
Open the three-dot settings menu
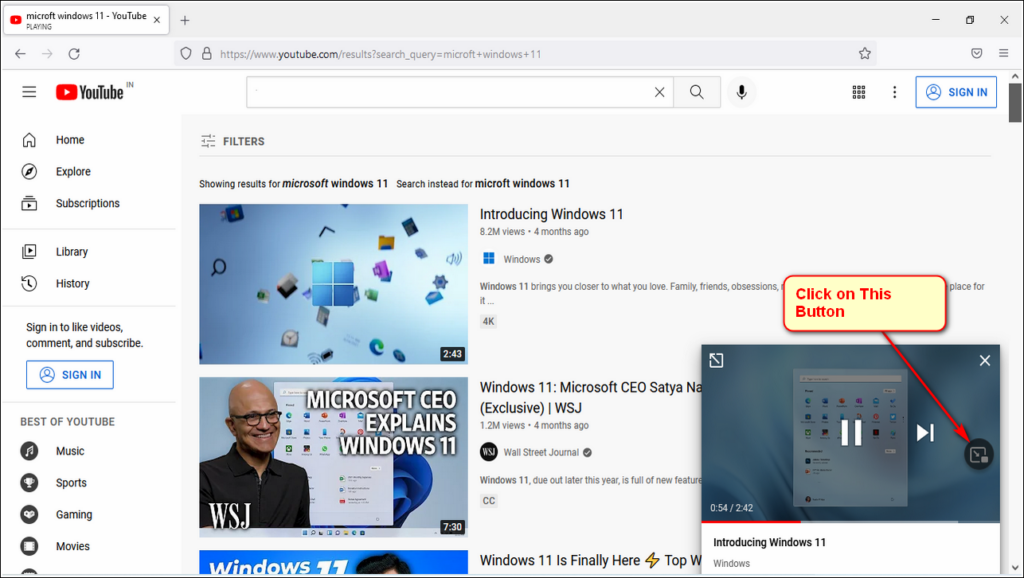pos(895,92)
